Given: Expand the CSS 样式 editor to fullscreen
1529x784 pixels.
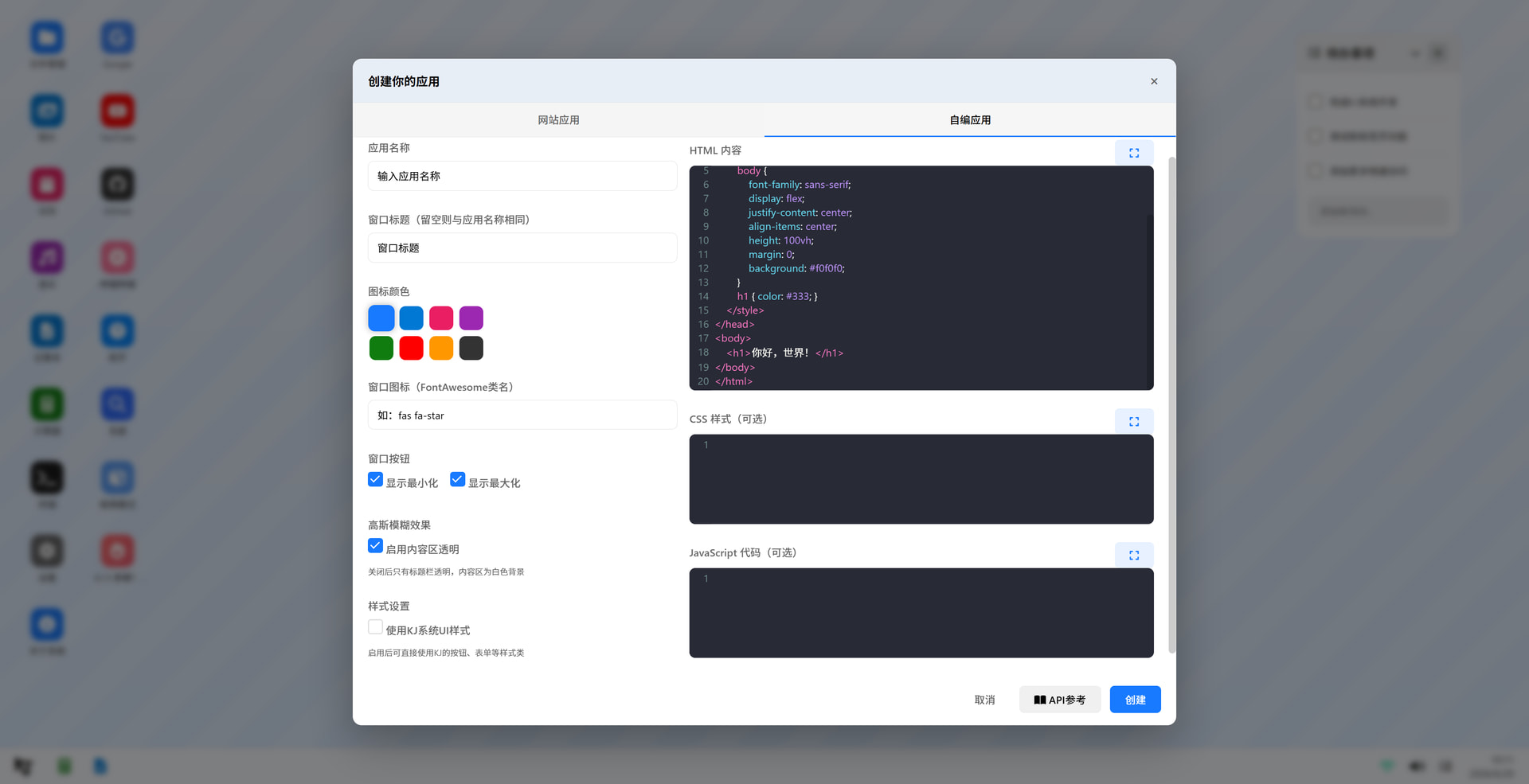Looking at the screenshot, I should (x=1134, y=421).
